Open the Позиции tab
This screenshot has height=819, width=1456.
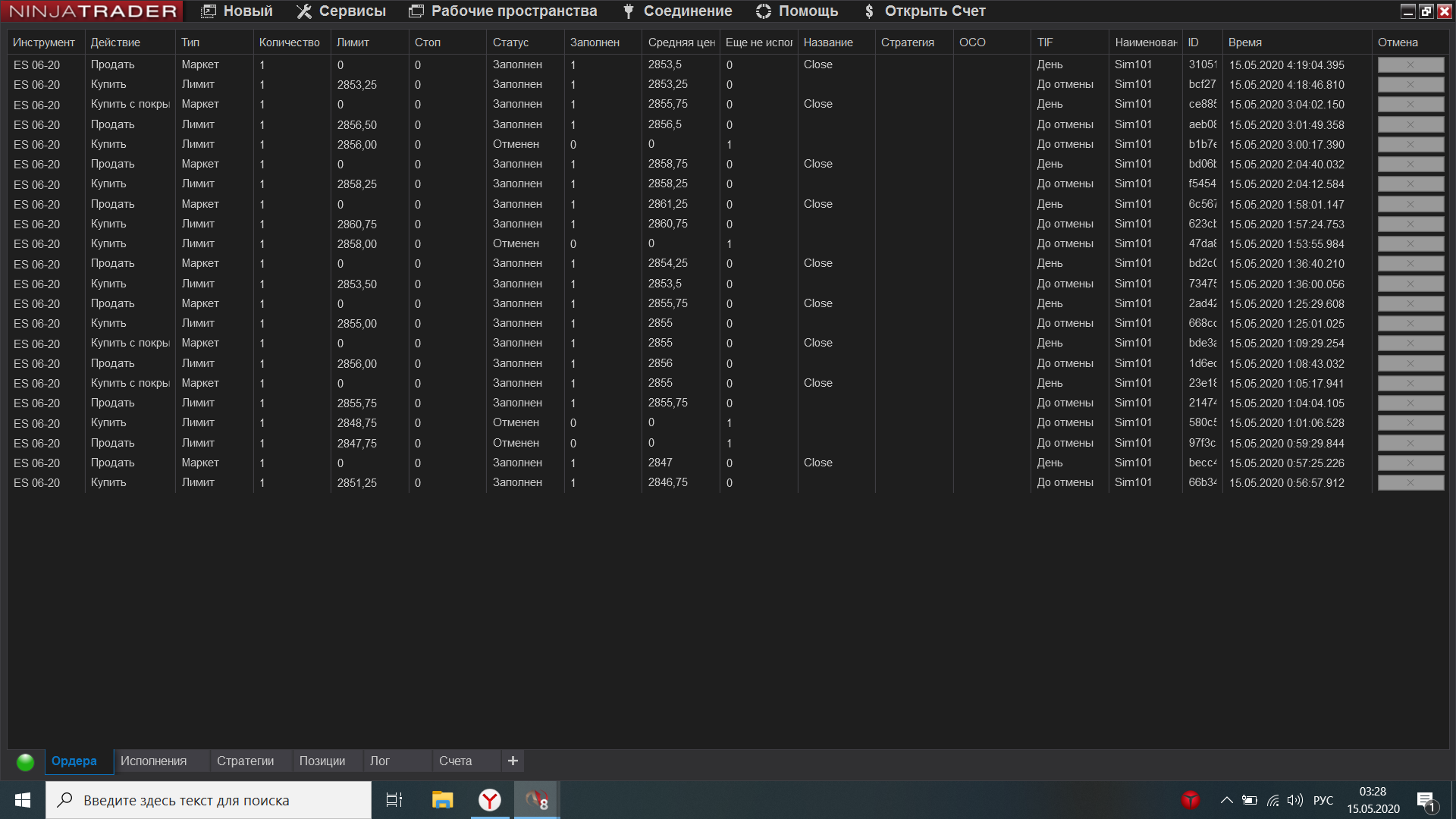tap(322, 761)
